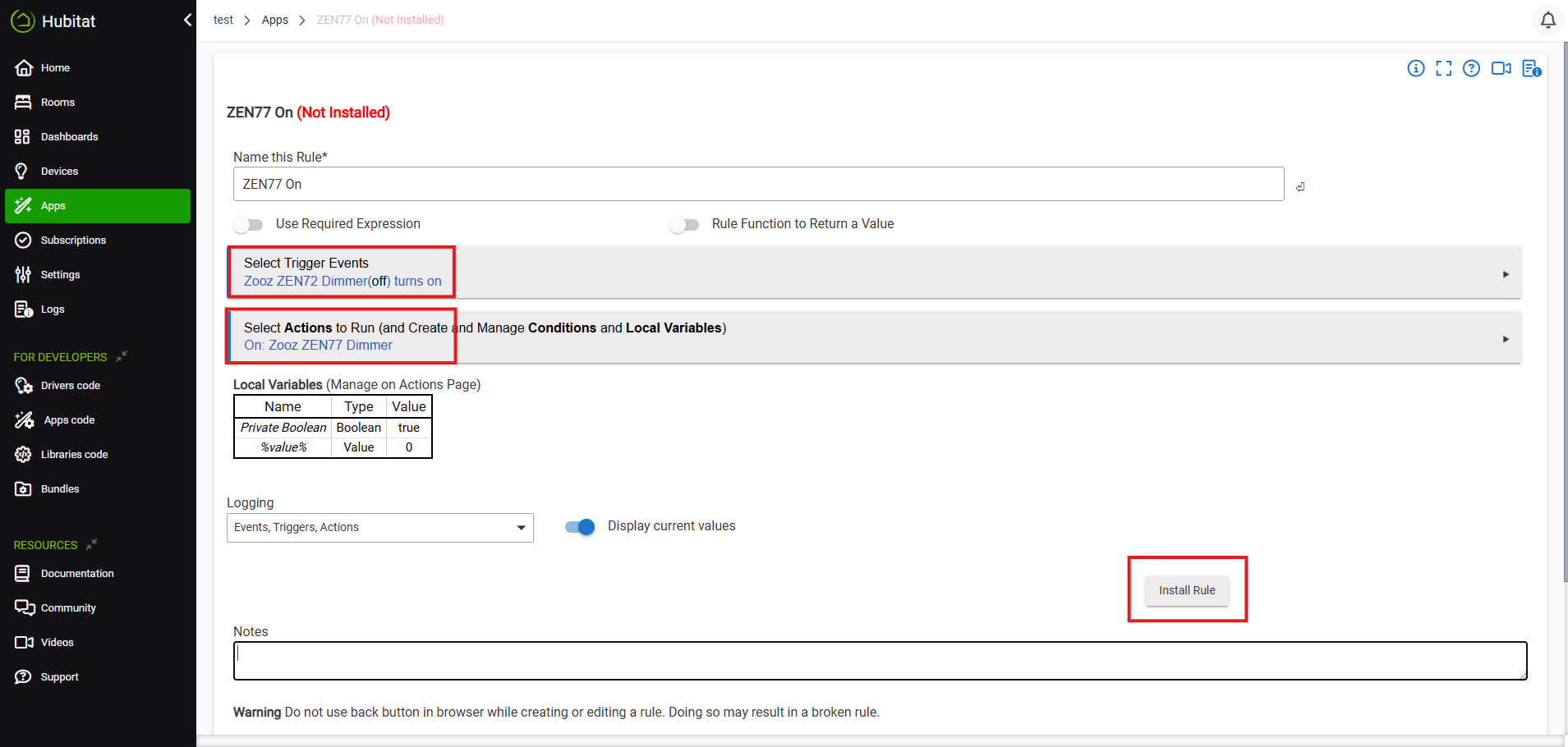
Task: Click the %value% variable name cell
Action: coord(283,447)
